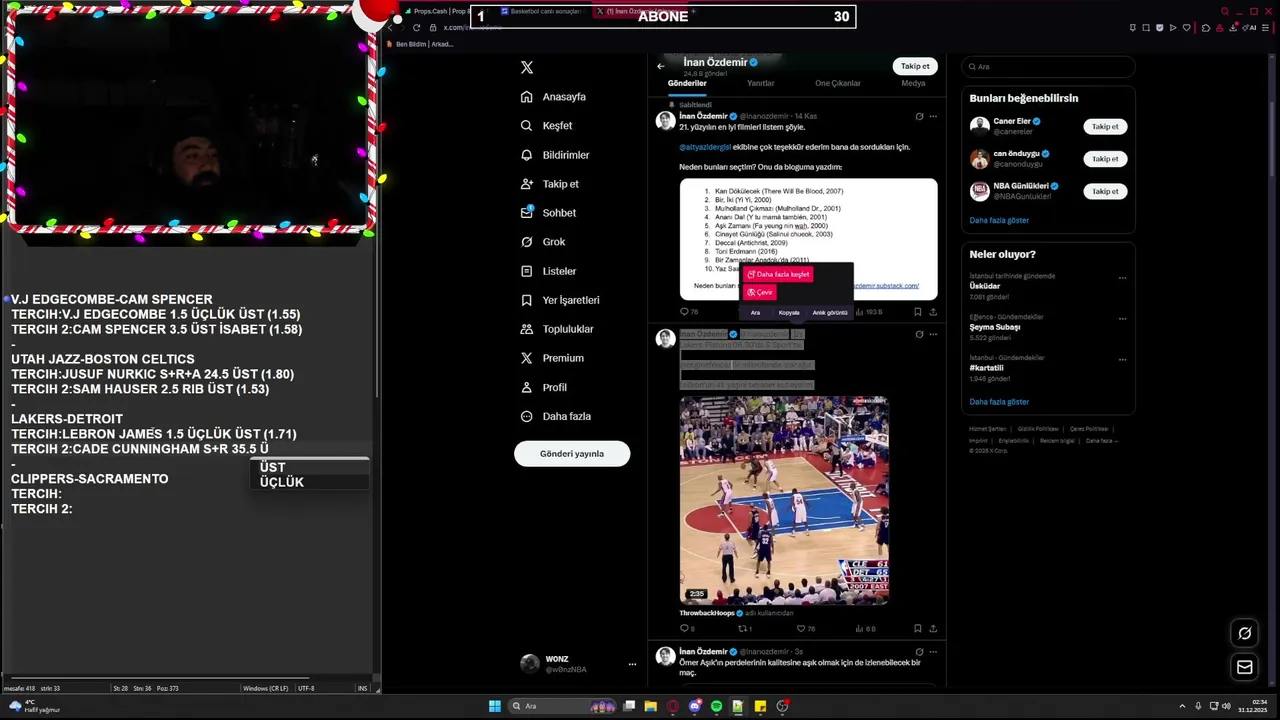Switch to Gönderiler tab
This screenshot has width=1280, height=720.
tap(687, 84)
